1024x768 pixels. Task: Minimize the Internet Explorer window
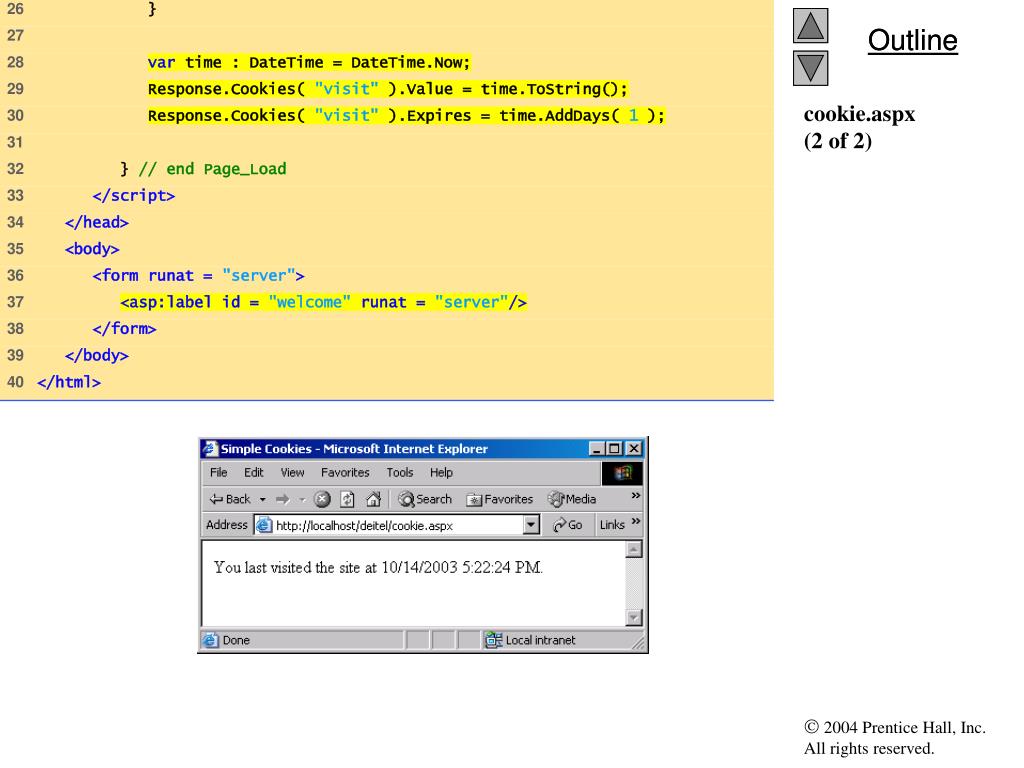(596, 449)
